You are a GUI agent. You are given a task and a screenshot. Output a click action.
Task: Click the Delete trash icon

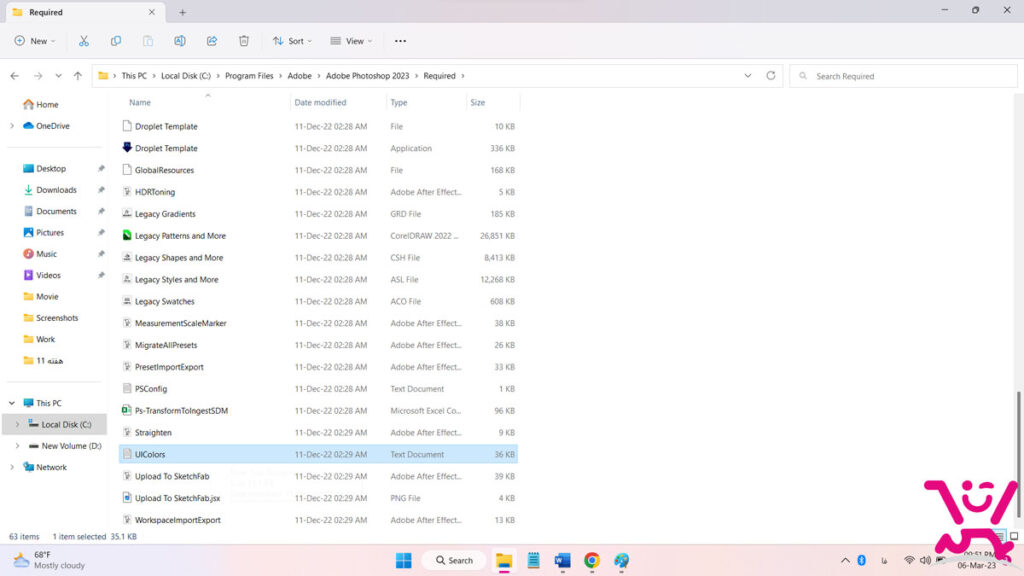(x=244, y=41)
